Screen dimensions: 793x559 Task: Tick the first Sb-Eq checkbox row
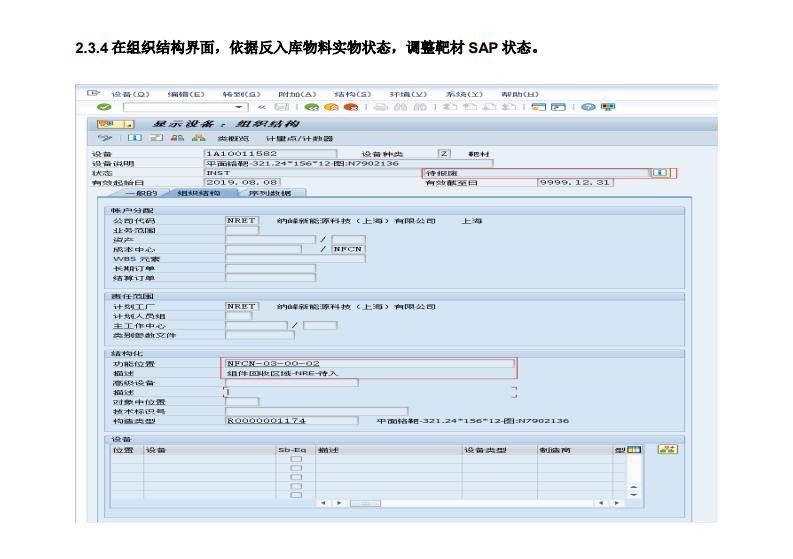(295, 461)
